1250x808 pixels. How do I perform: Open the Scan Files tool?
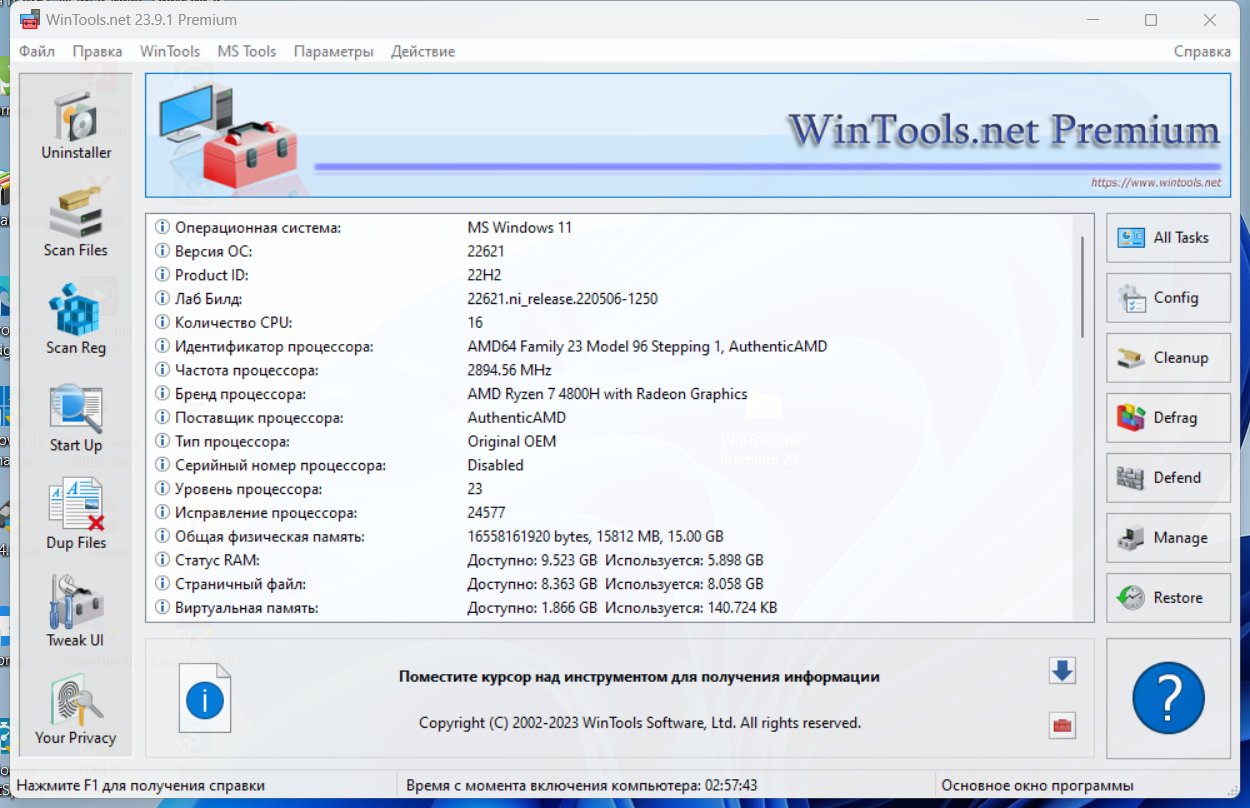tap(76, 222)
